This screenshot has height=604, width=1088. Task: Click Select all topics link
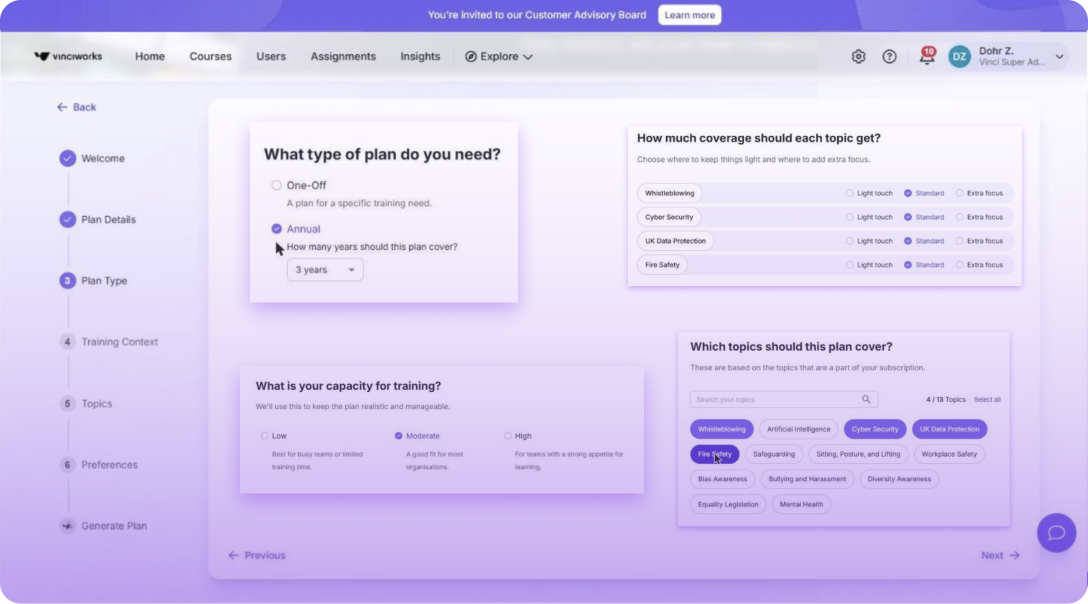click(x=987, y=400)
